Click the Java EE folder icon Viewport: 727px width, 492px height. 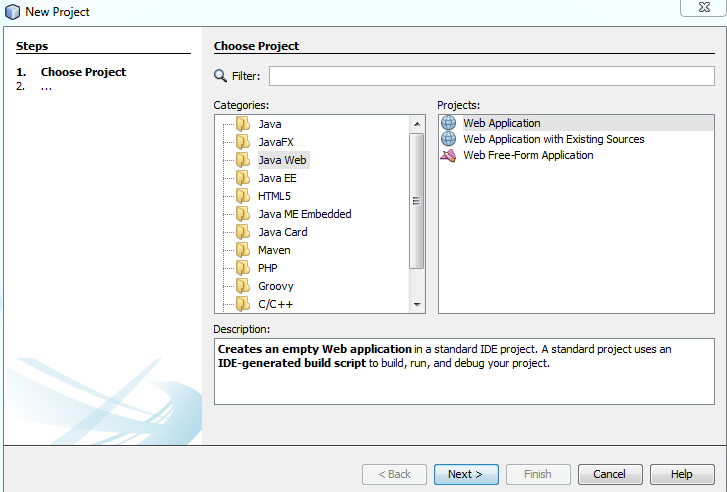coord(242,178)
